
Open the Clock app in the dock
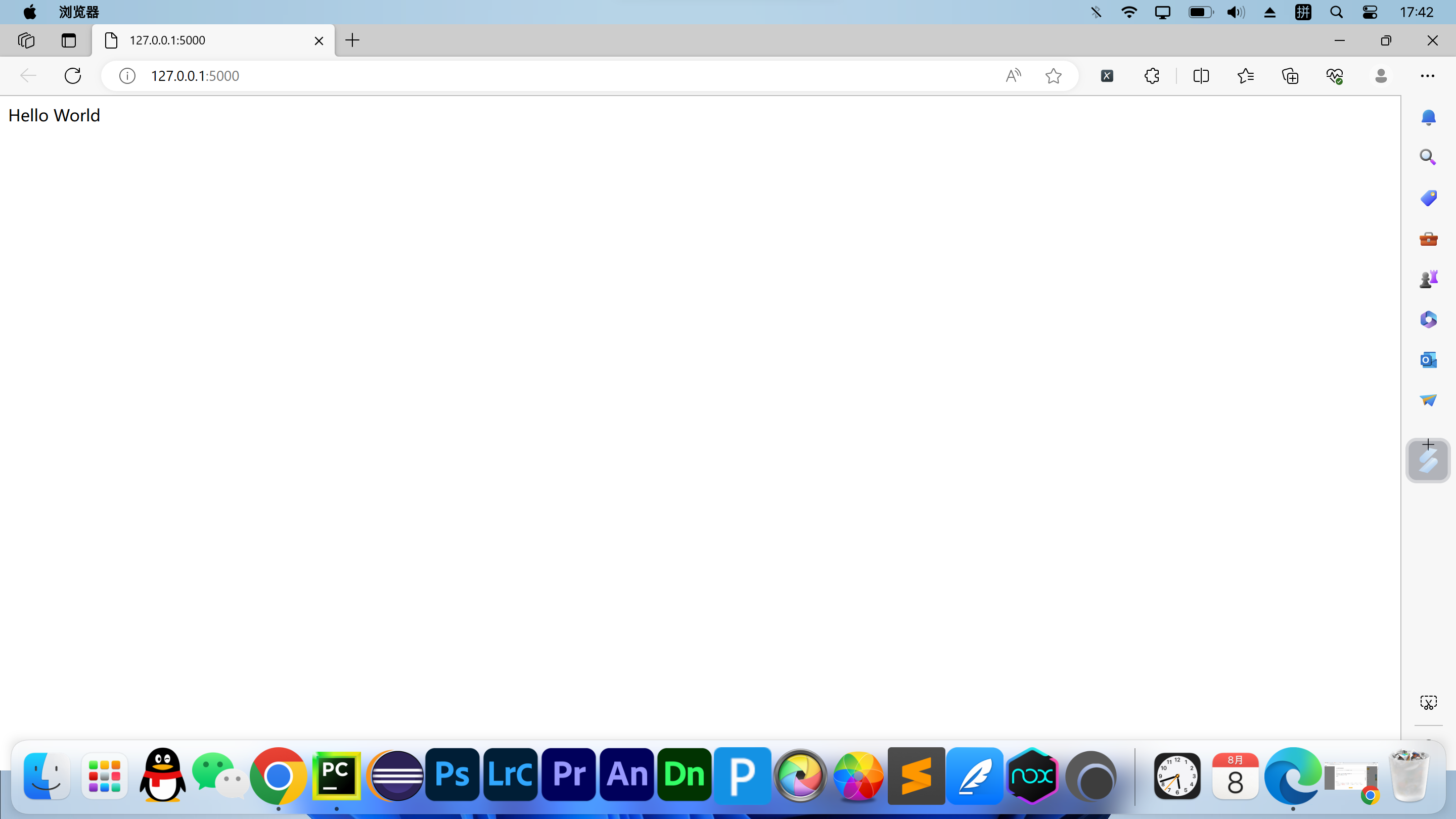1177,776
